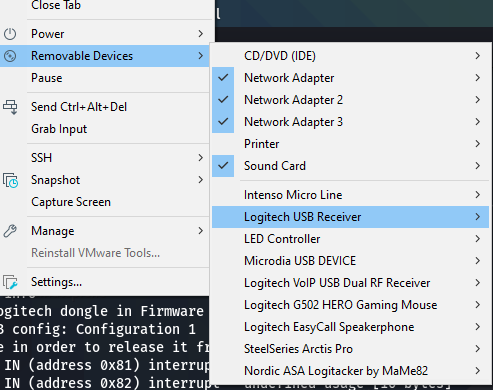Image resolution: width=493 pixels, height=390 pixels.
Task: Expand the Logitech USB Receiver arrow
Action: 478,217
